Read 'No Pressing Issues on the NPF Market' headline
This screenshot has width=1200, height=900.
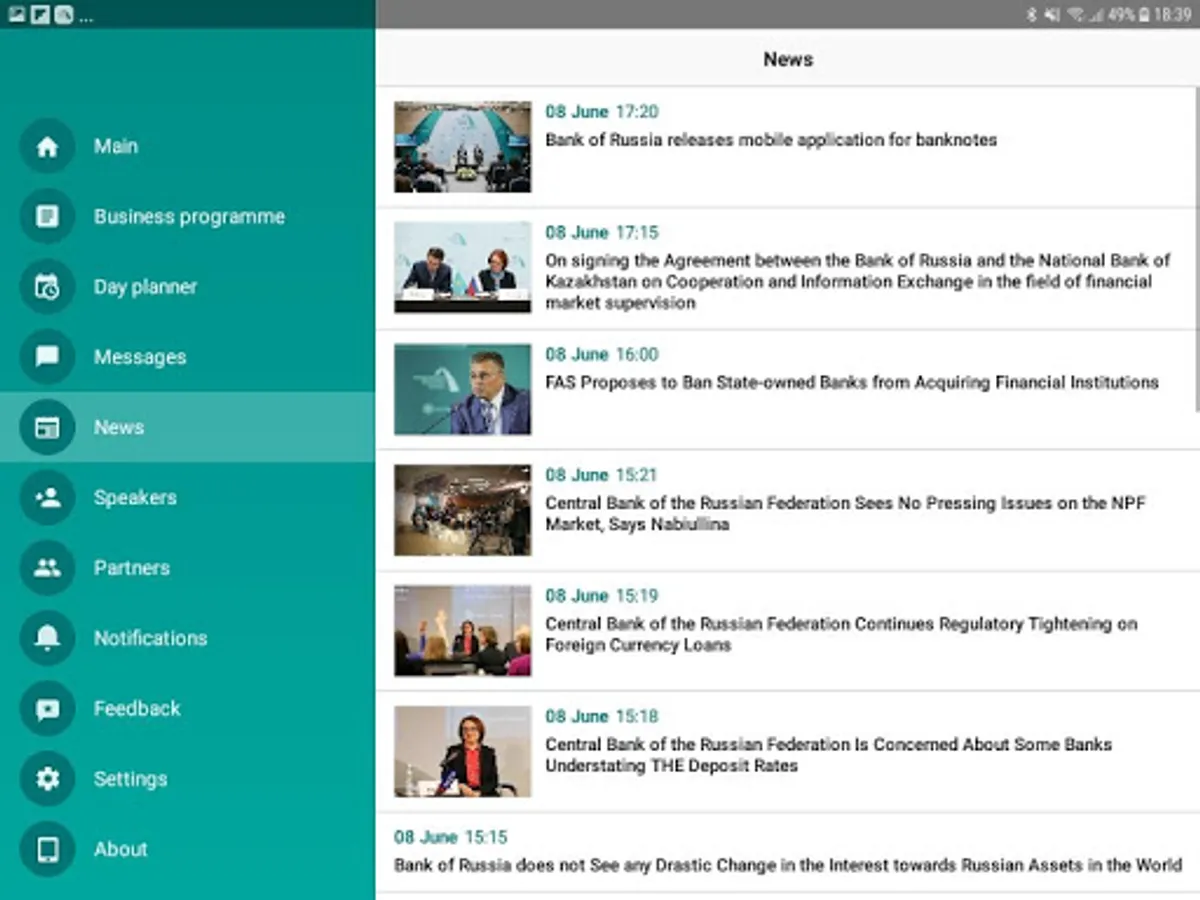pyautogui.click(x=846, y=514)
